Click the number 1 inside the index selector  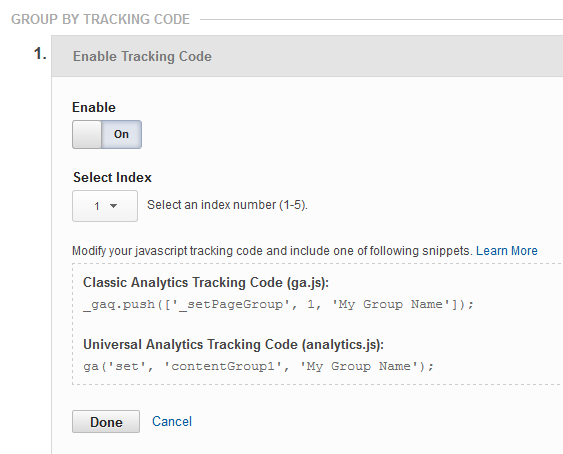coord(97,206)
